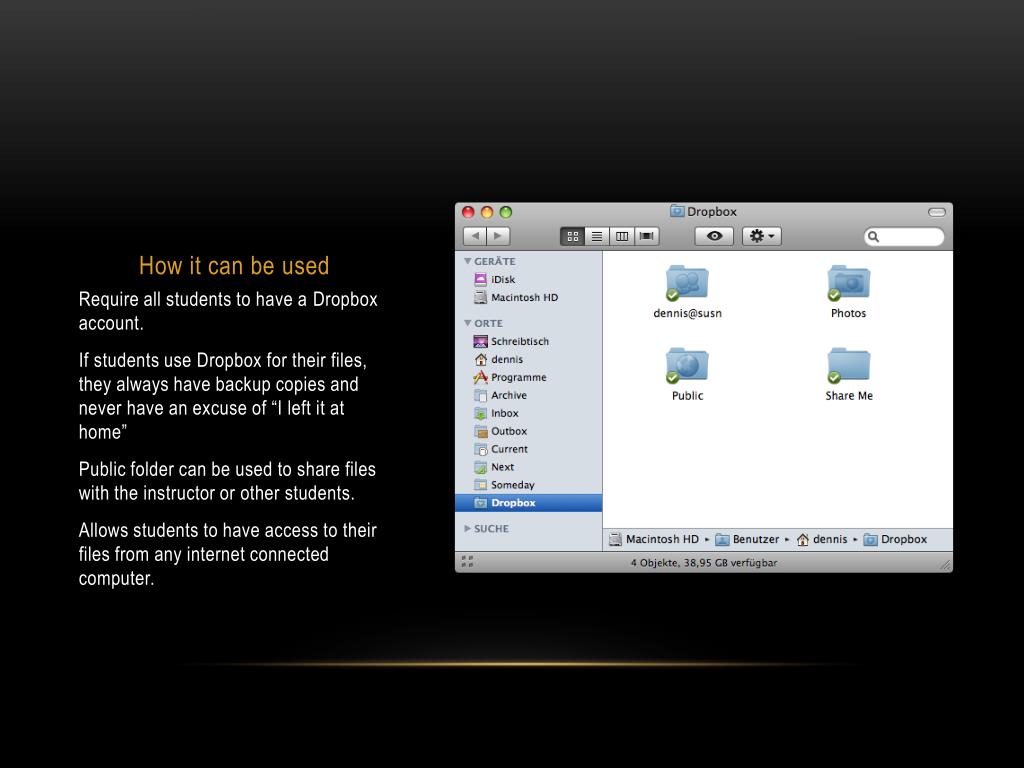Click Dropbox in the path bar
The image size is (1024, 768).
895,539
